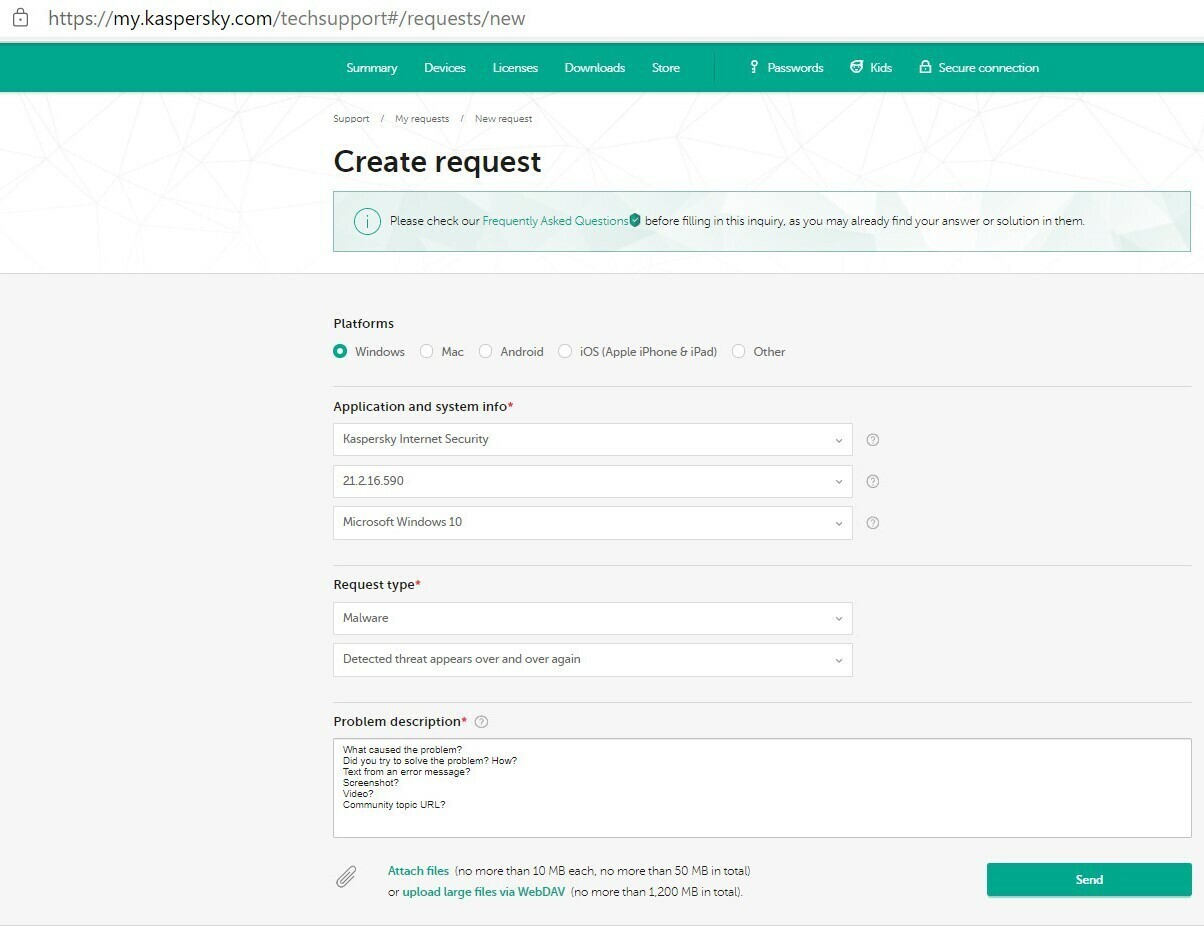This screenshot has width=1204, height=932.
Task: Open Kids from the top navigation
Action: tap(870, 68)
